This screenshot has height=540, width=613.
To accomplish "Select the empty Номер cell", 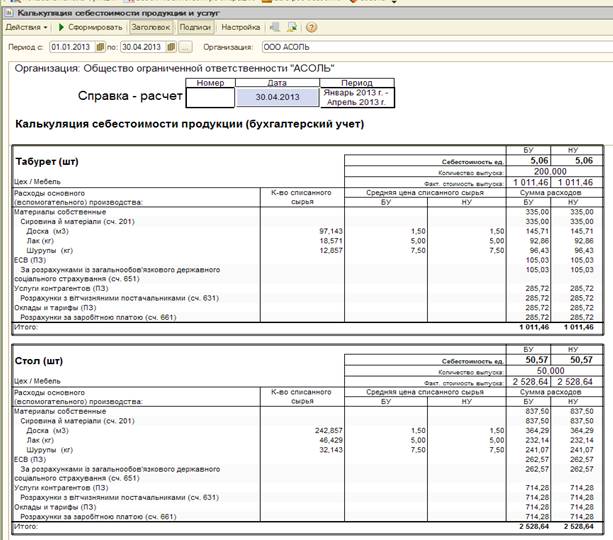I will pos(210,97).
